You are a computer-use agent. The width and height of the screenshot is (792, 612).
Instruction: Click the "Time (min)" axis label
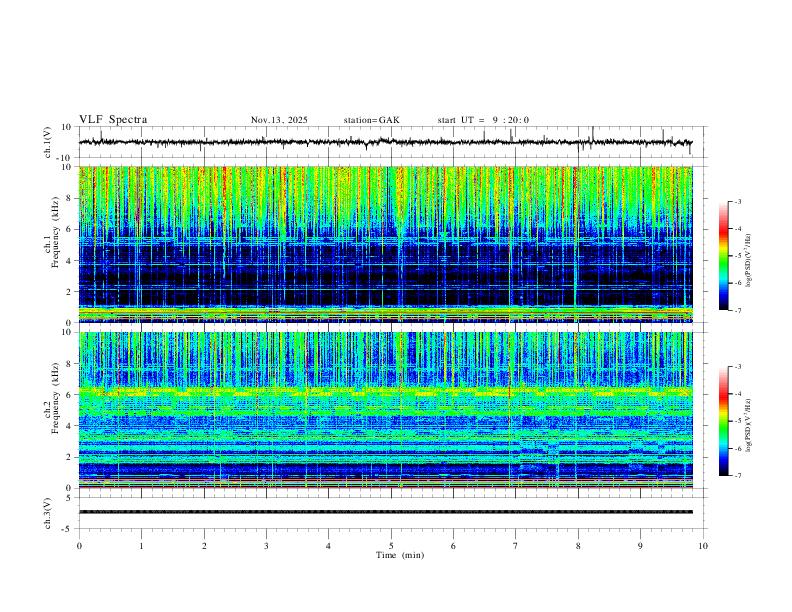click(x=400, y=555)
